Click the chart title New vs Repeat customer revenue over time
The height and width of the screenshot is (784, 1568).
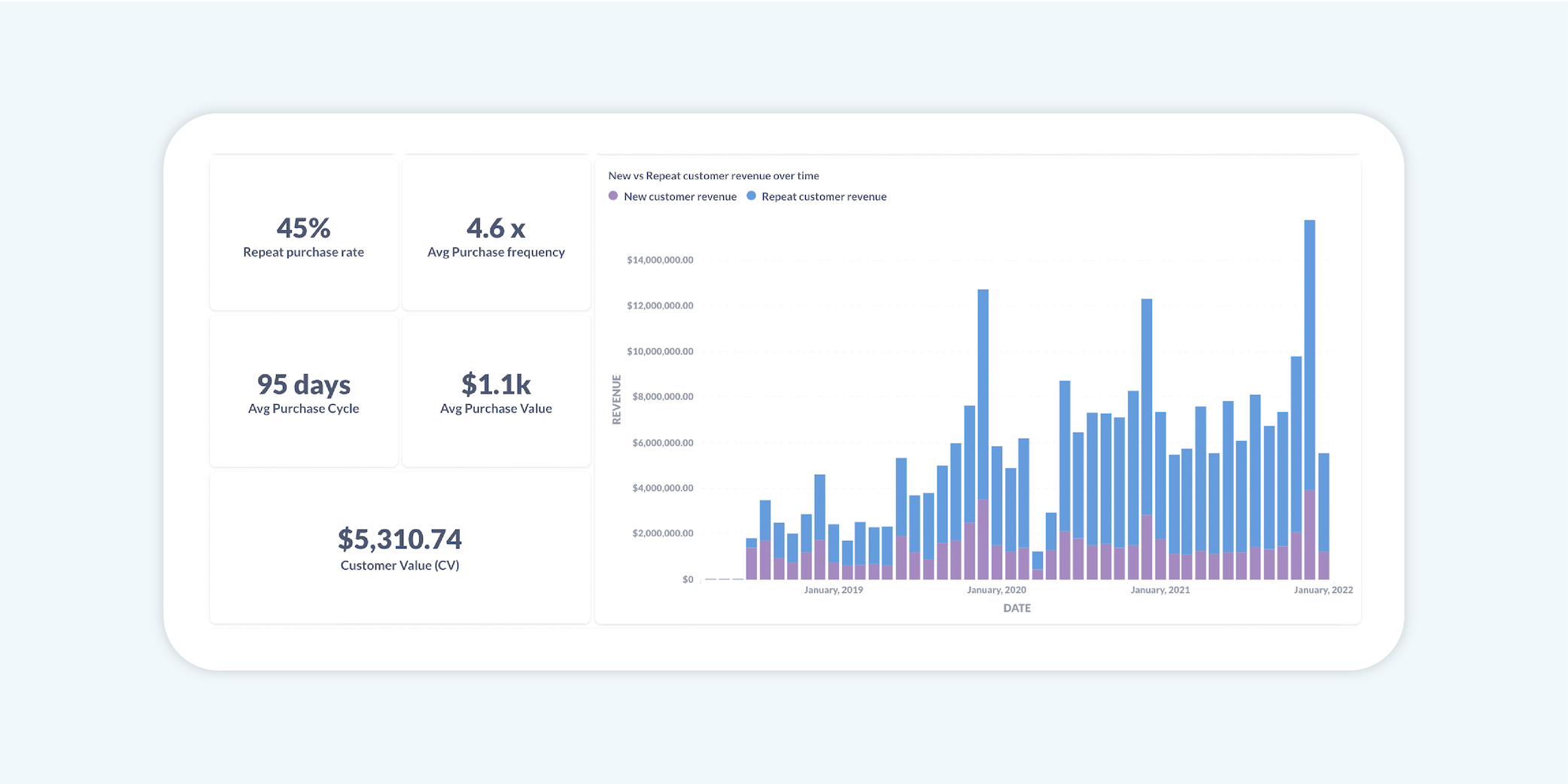(x=713, y=175)
